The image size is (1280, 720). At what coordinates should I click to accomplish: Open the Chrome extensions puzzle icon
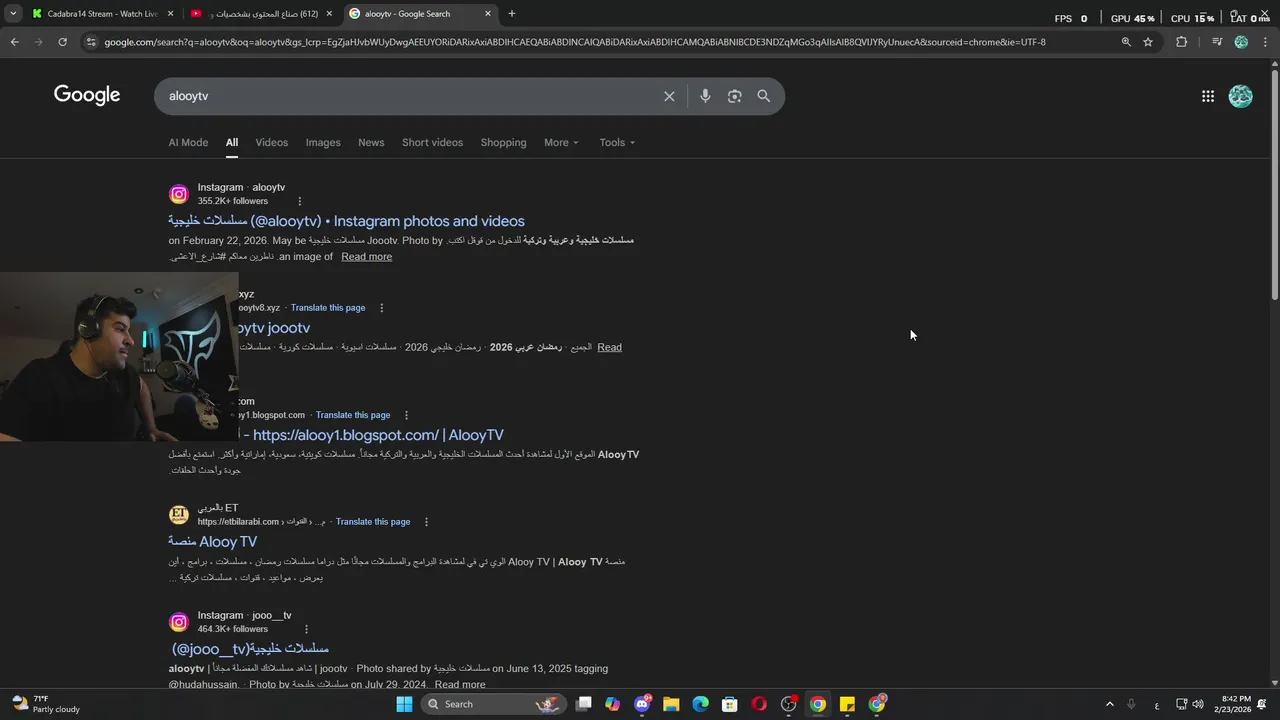pos(1182,42)
